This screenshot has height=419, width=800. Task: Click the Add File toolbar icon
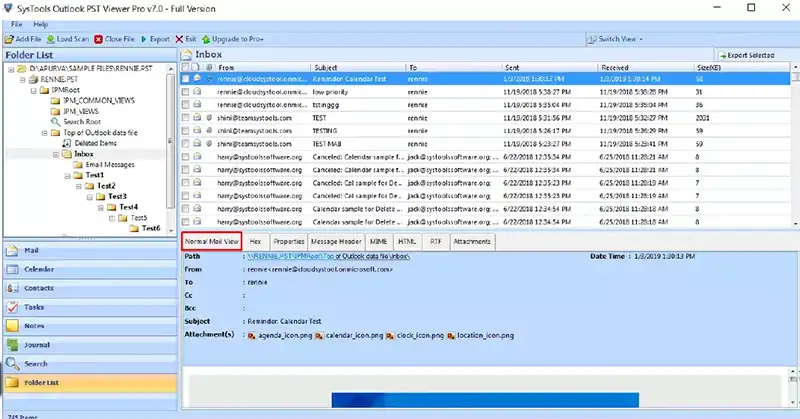coord(9,39)
